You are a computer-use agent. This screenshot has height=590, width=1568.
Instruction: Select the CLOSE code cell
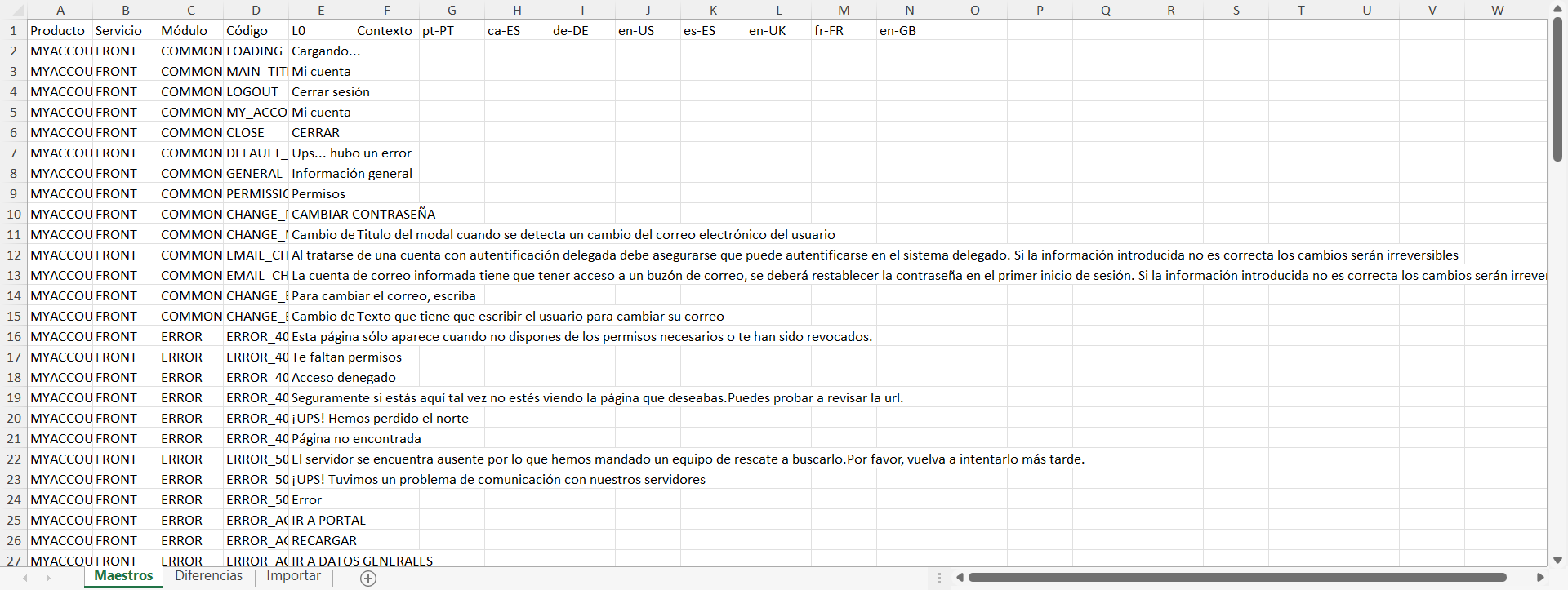pos(256,132)
